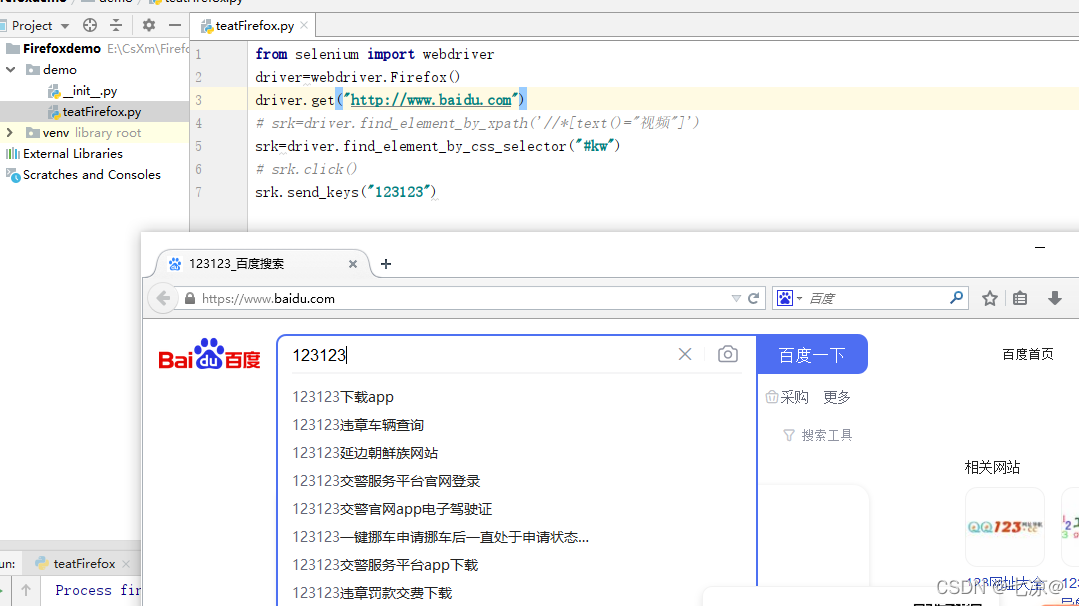The width and height of the screenshot is (1079, 606).
Task: Click the send_keys code line
Action: (x=345, y=192)
